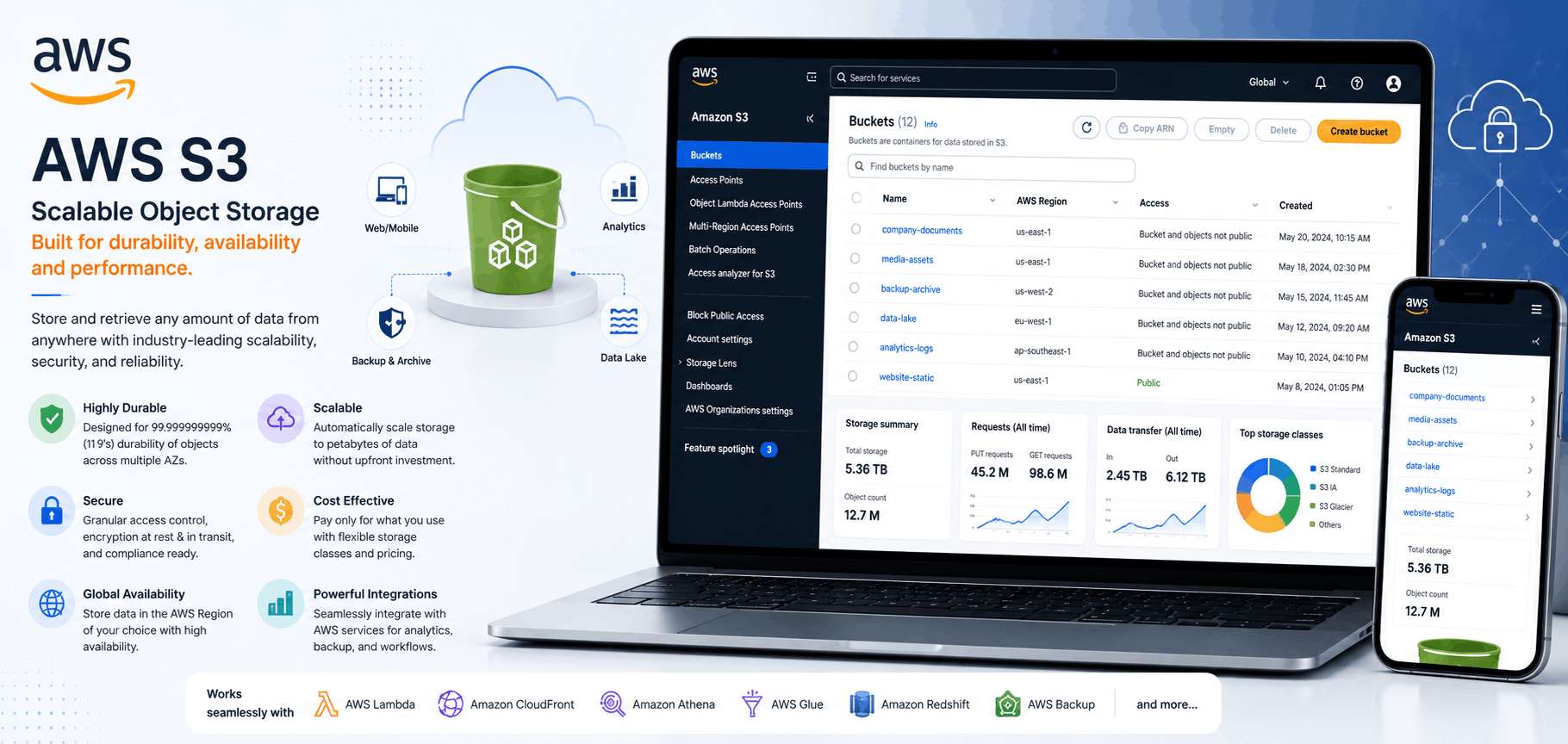The width and height of the screenshot is (1568, 744).
Task: Open Buckets in the sidebar
Action: point(752,155)
